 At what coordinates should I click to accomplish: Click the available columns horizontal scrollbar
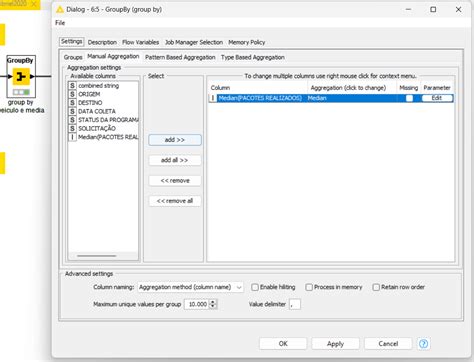(x=97, y=256)
